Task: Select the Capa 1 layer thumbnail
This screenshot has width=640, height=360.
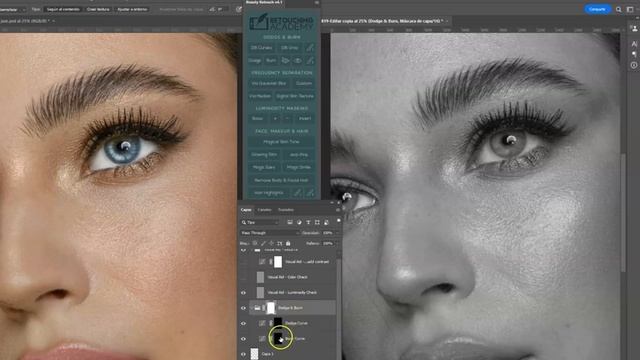Action: (255, 354)
